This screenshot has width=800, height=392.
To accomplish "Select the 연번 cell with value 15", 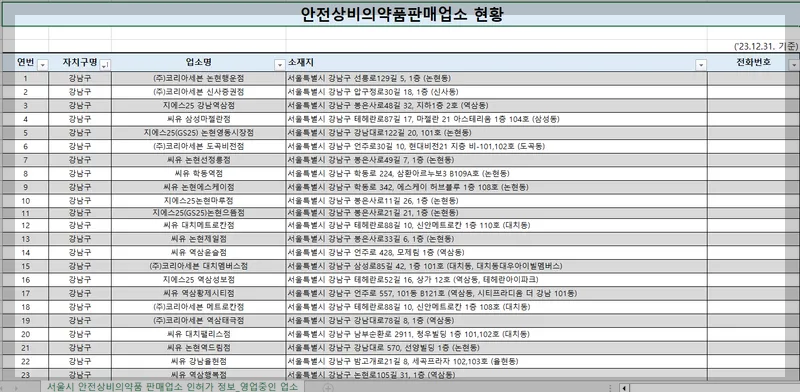I will click(x=26, y=266).
